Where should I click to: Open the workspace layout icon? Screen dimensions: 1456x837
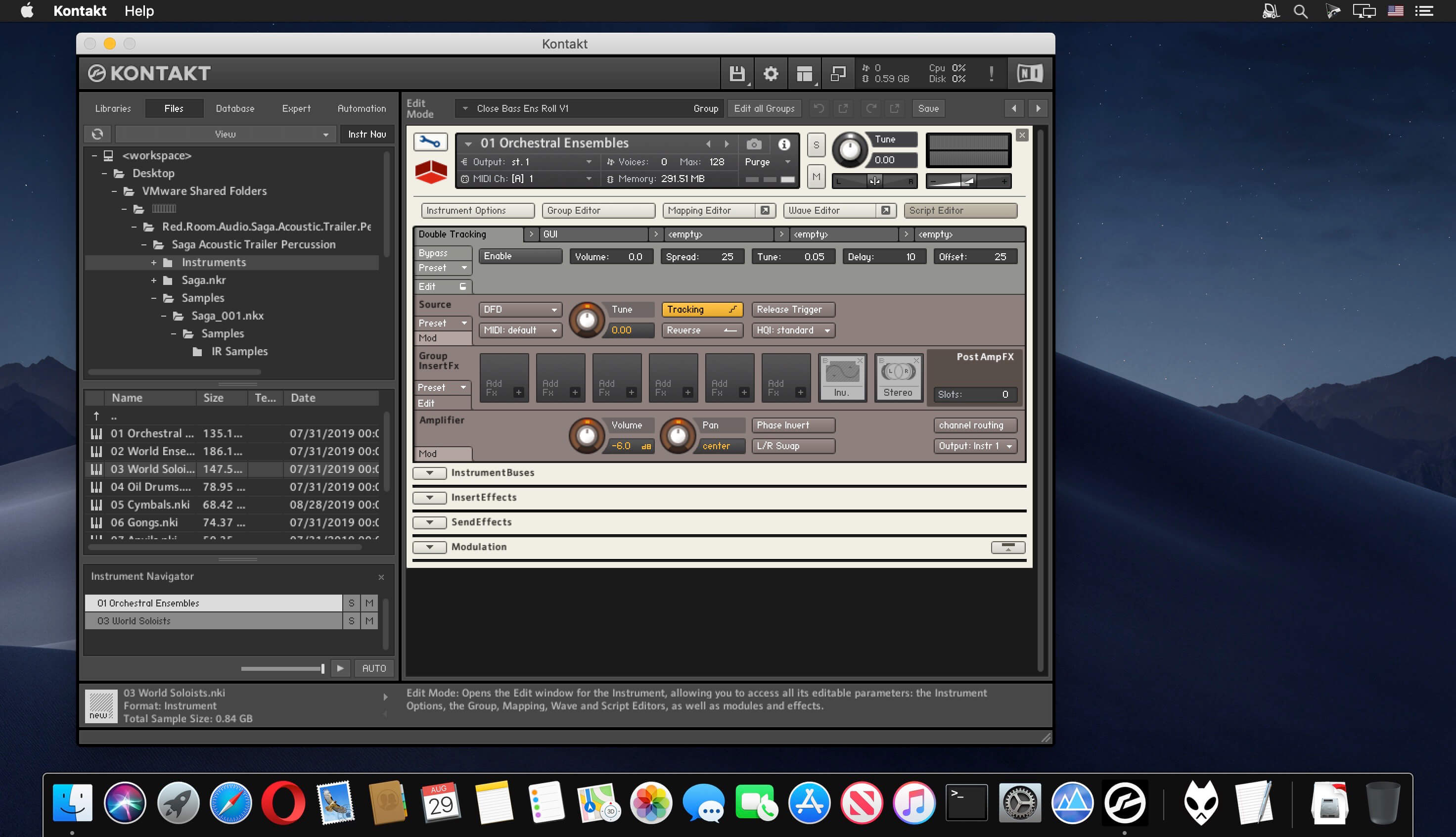coord(805,74)
